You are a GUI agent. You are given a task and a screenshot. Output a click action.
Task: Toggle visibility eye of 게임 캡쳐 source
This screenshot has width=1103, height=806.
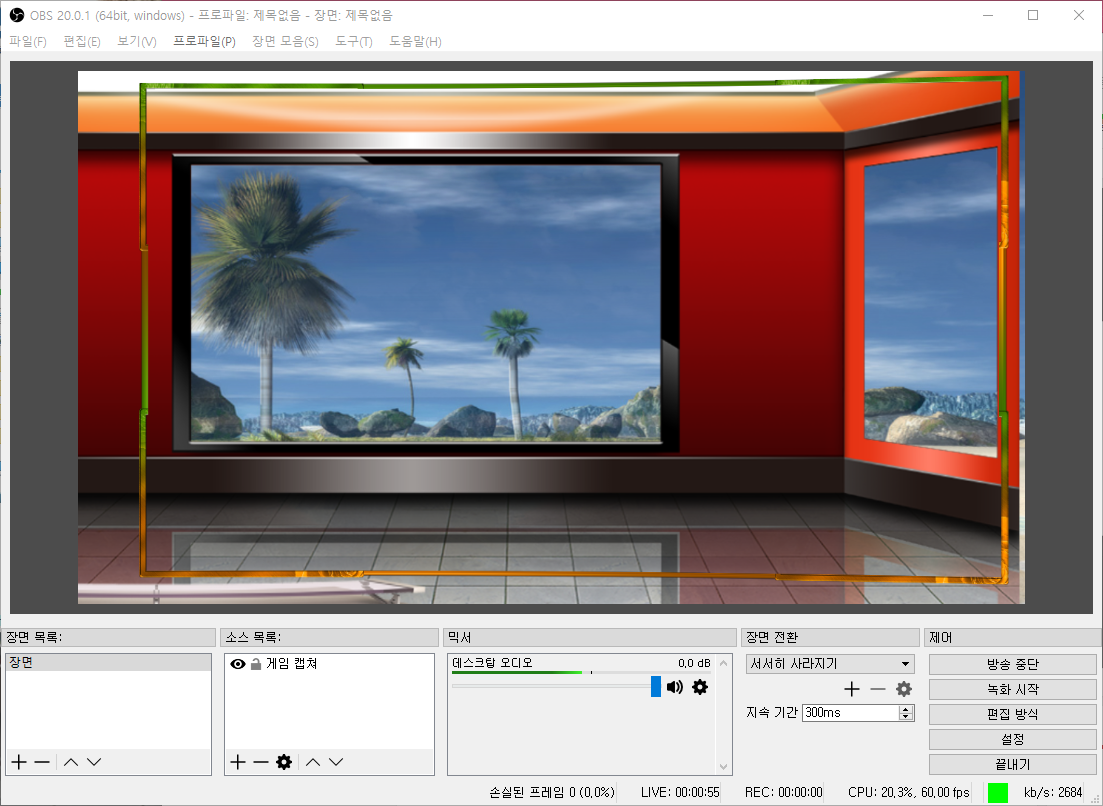(238, 664)
